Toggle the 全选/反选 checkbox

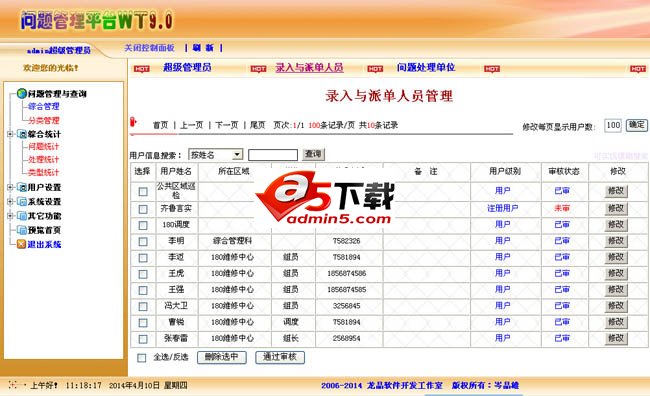tap(142, 358)
